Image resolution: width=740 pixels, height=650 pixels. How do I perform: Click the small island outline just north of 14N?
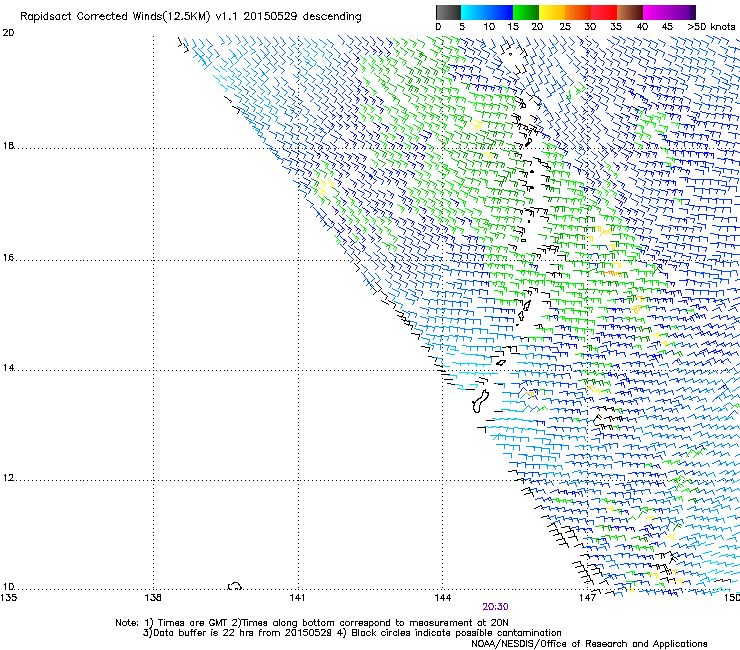pyautogui.click(x=501, y=363)
